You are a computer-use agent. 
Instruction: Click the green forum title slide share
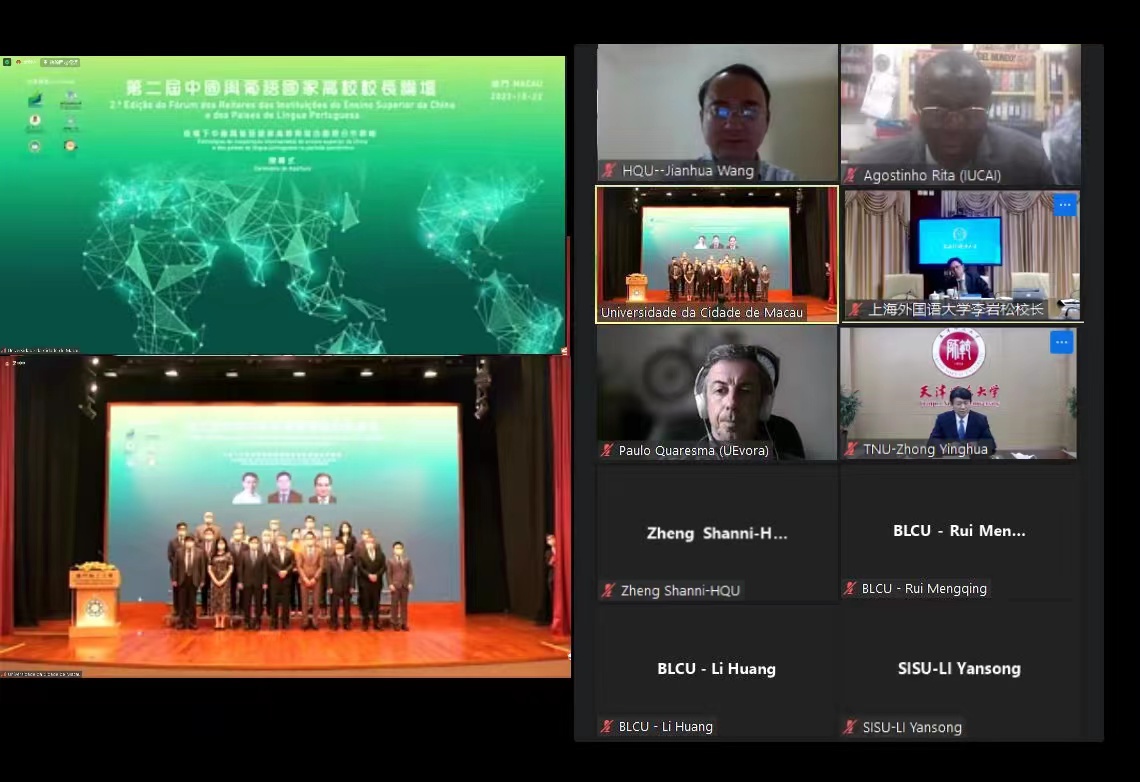click(283, 205)
